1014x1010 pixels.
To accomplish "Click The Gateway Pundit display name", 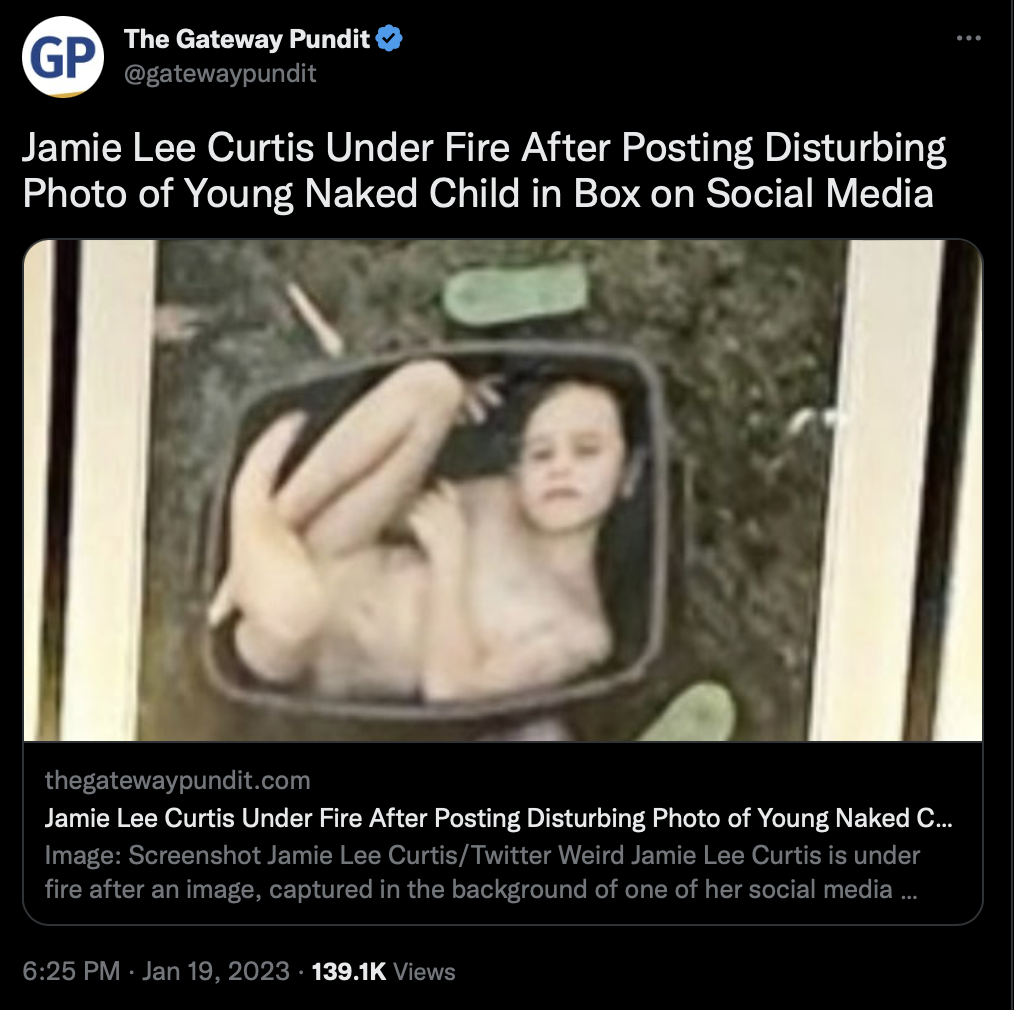I will click(246, 39).
